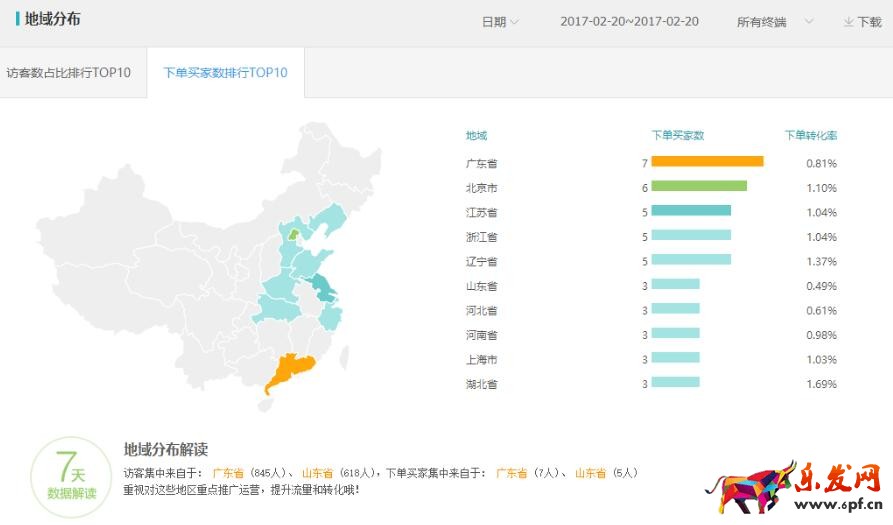
Task: Click the 下单买家数 column header
Action: 678,135
